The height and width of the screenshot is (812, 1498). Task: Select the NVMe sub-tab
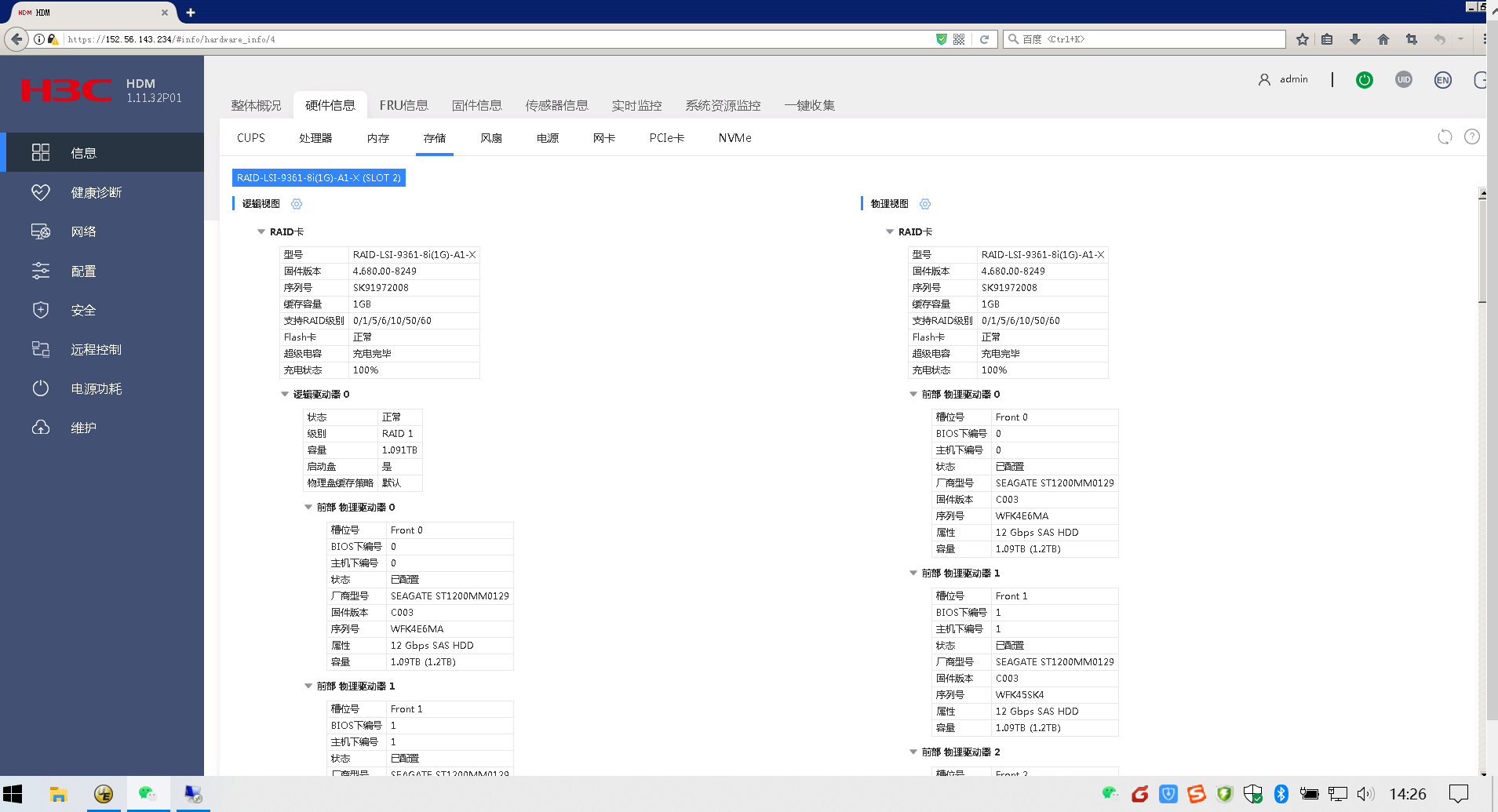[x=734, y=138]
